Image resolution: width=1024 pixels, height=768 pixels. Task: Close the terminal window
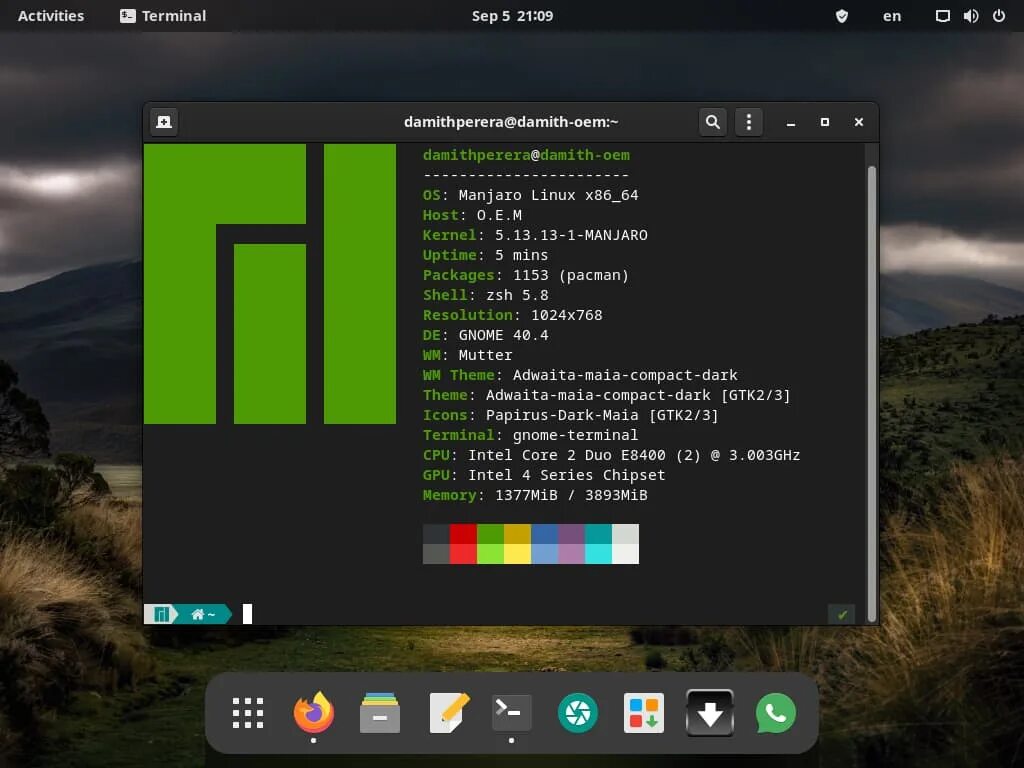pos(859,122)
